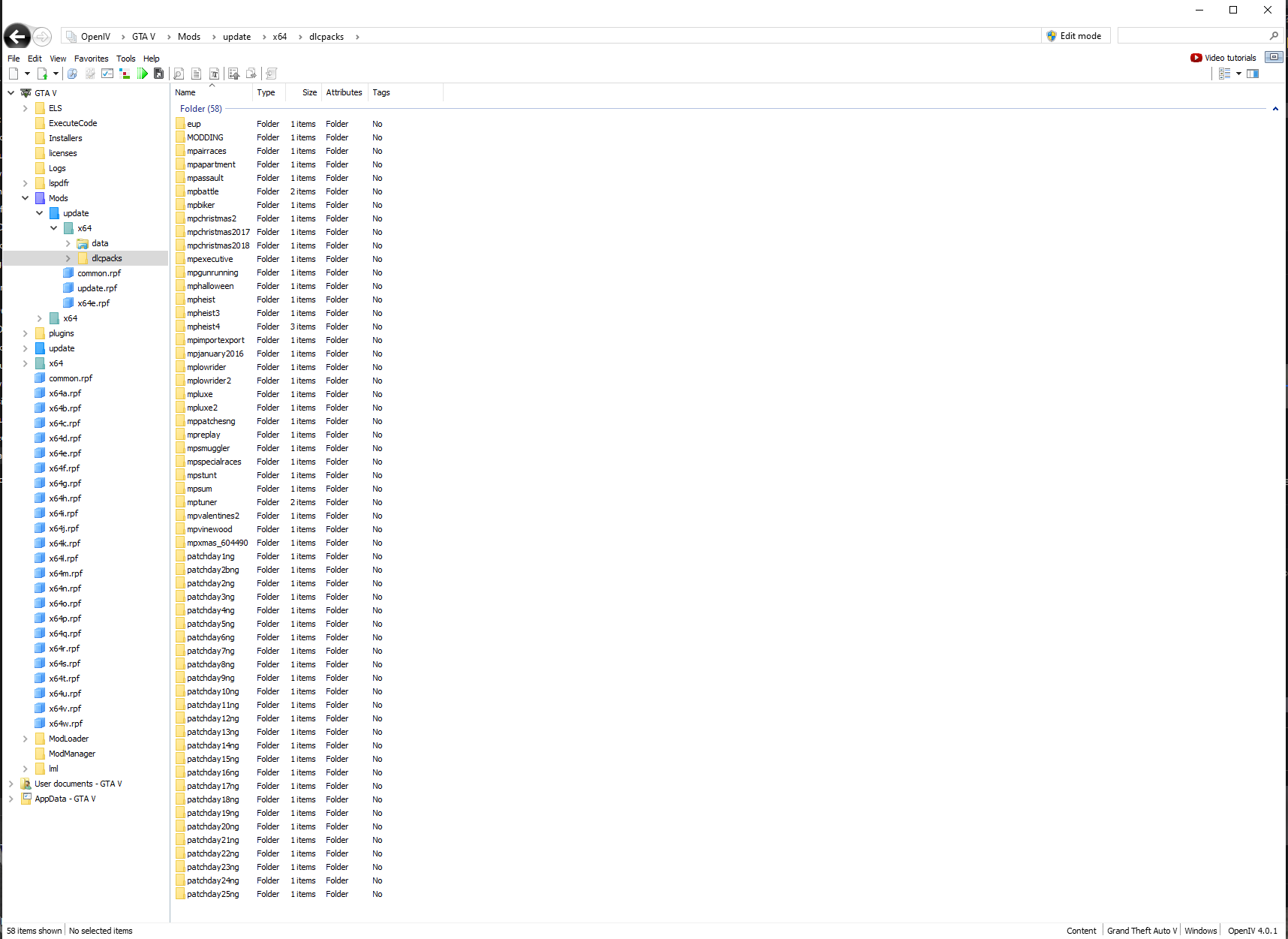Collapse the Folder (58) group

[x=1275, y=109]
